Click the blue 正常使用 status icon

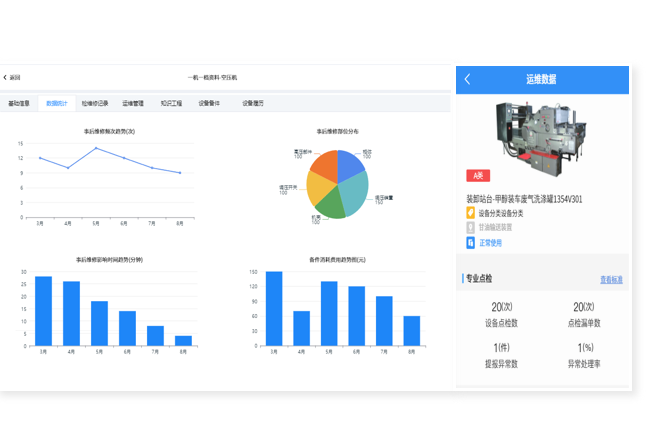click(x=470, y=242)
